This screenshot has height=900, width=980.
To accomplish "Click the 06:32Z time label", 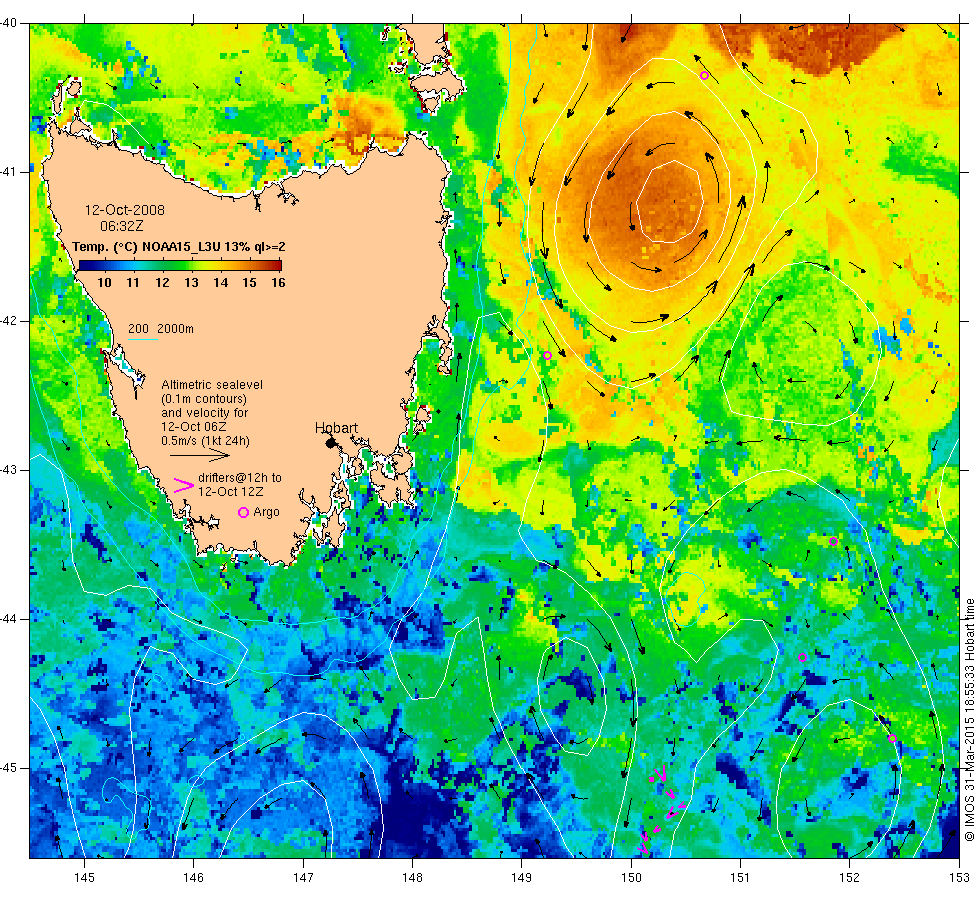I will pyautogui.click(x=122, y=226).
